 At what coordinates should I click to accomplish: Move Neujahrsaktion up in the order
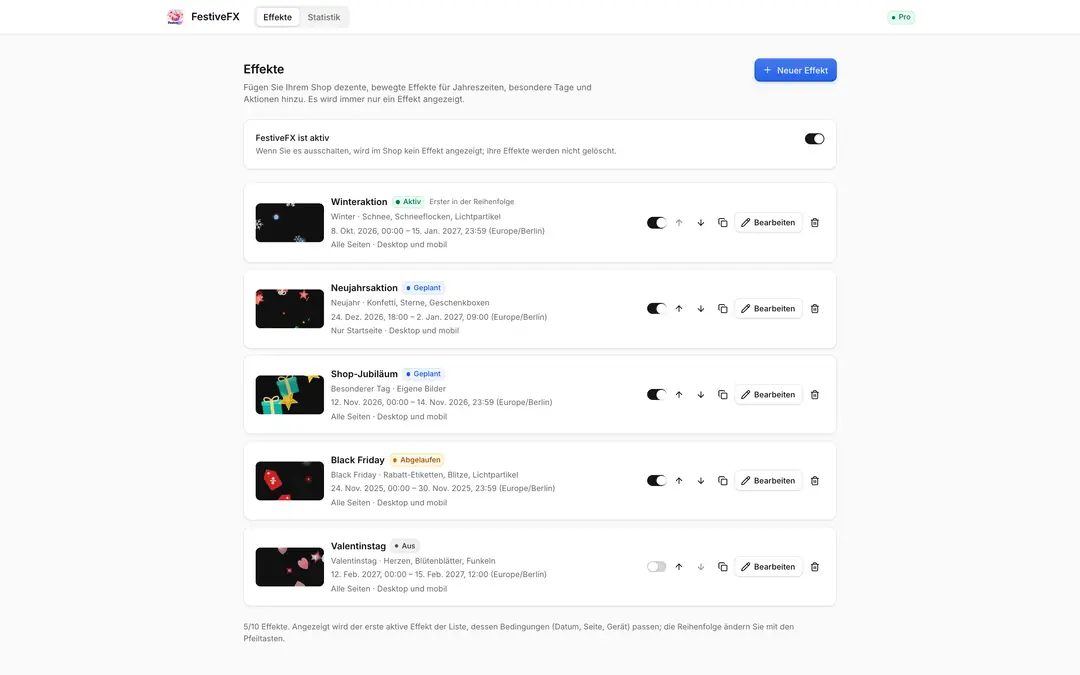click(x=678, y=309)
